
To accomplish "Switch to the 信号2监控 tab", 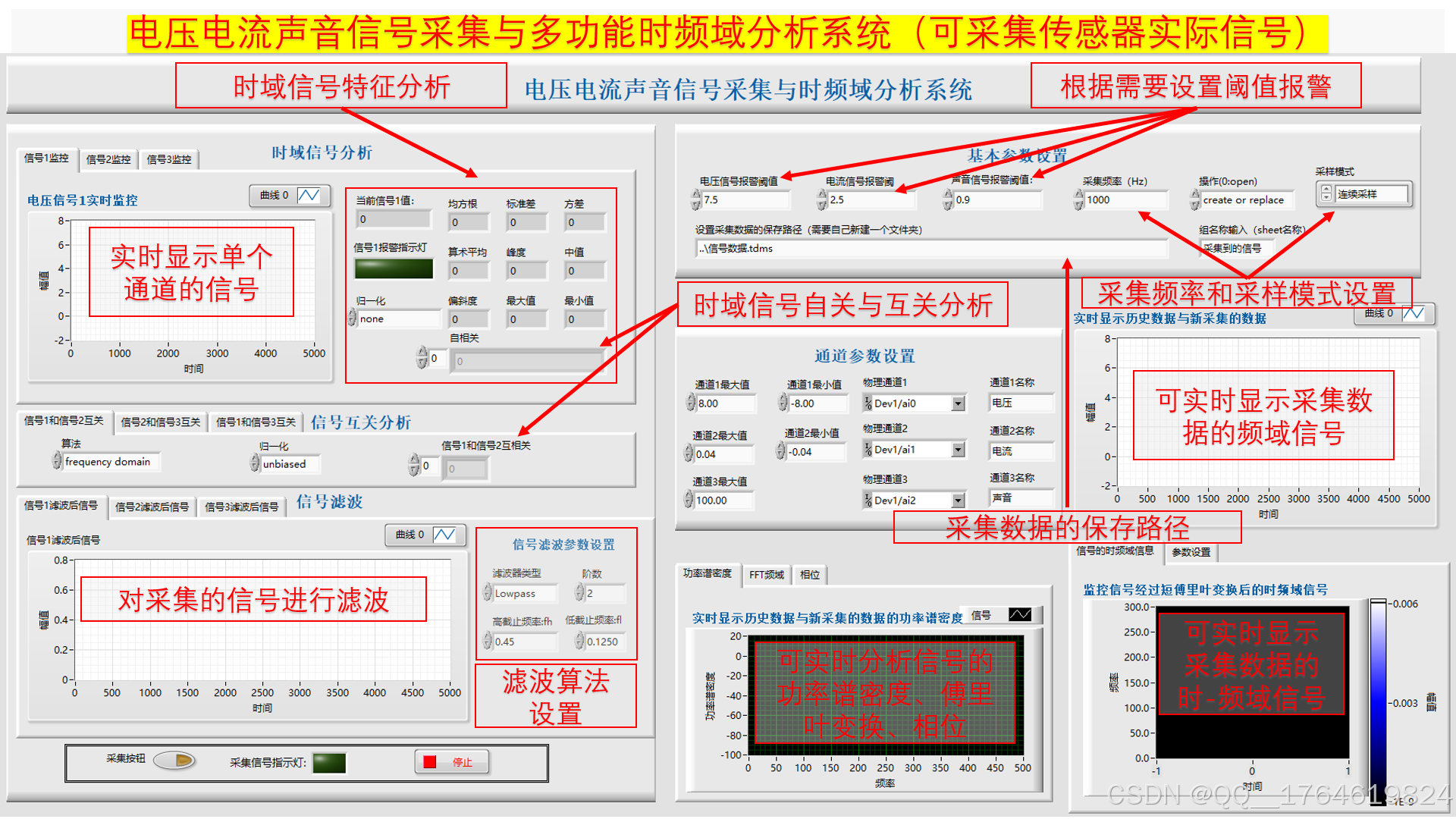I will coord(108,159).
